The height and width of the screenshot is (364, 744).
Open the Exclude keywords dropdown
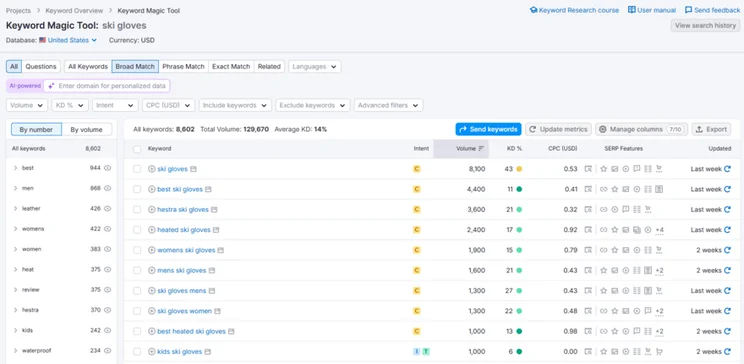click(313, 105)
